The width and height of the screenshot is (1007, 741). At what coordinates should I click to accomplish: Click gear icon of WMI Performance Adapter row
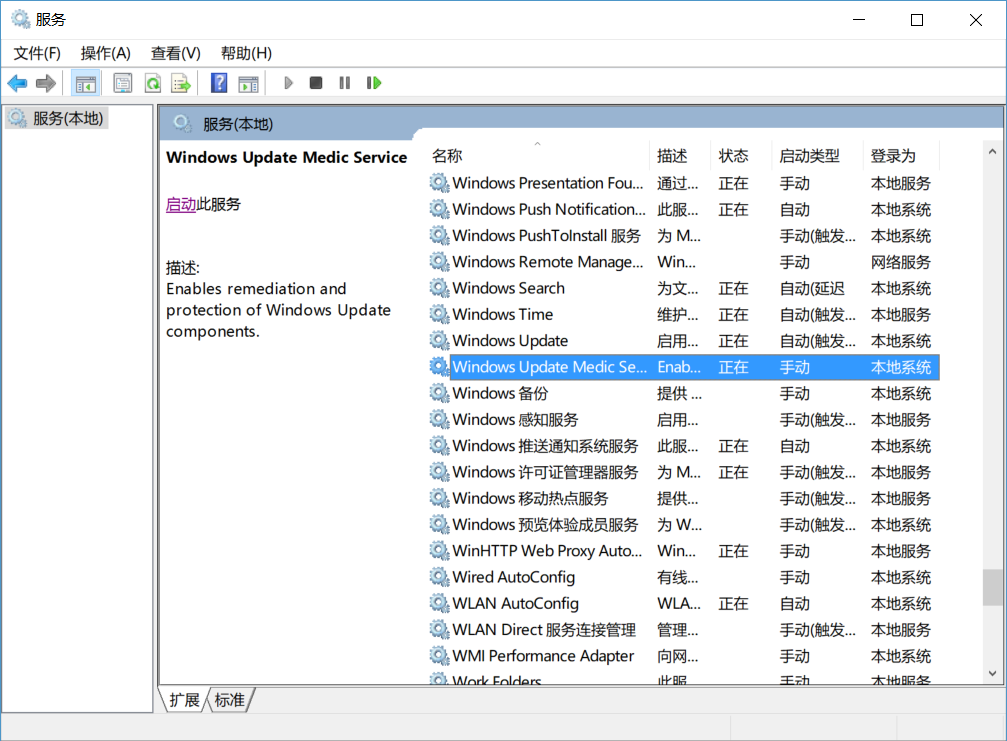[x=439, y=656]
